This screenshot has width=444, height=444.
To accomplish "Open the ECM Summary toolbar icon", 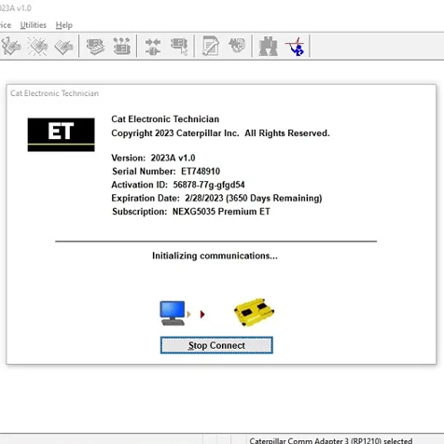I will tap(95, 46).
